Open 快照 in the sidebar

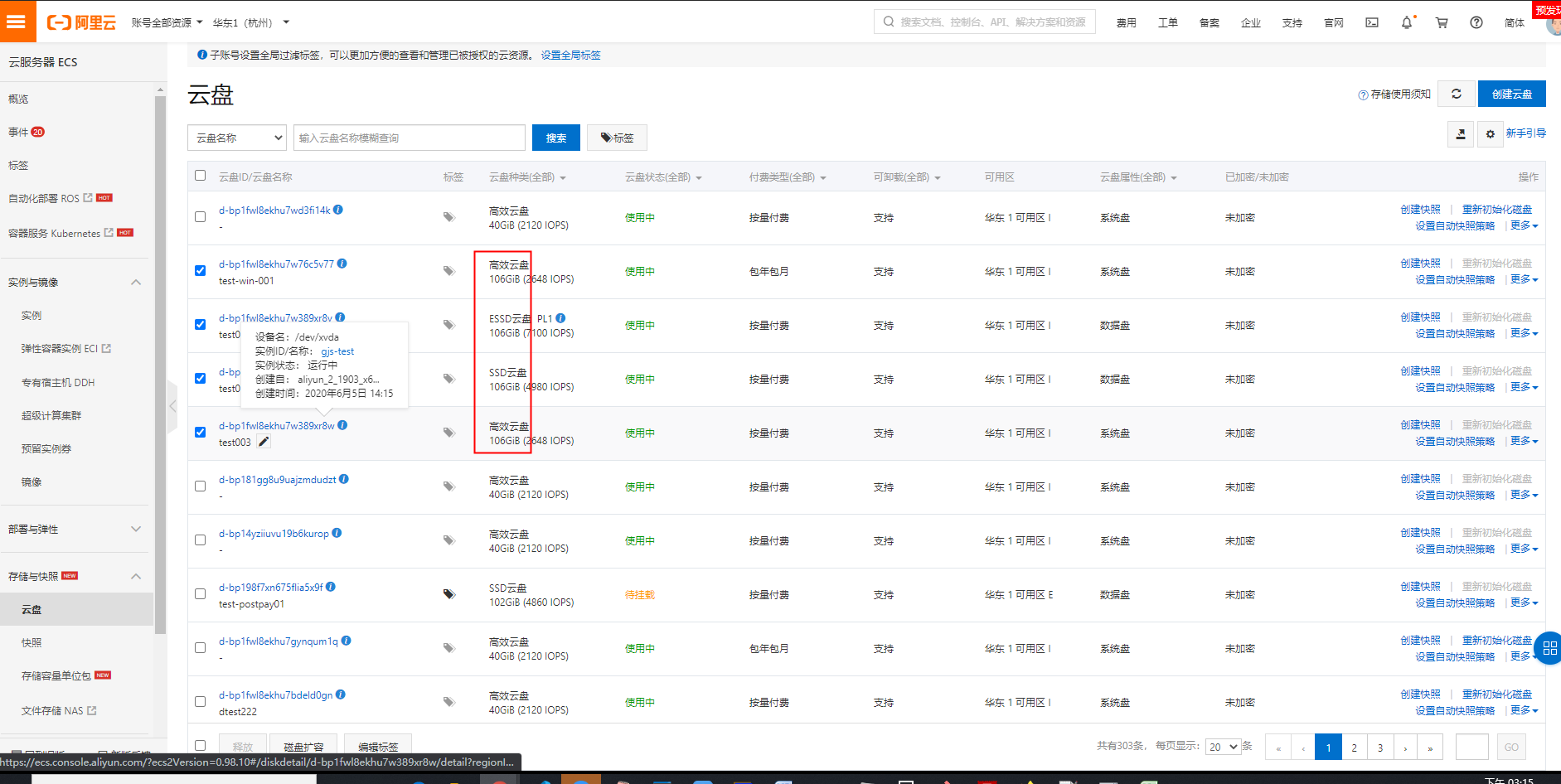(32, 642)
